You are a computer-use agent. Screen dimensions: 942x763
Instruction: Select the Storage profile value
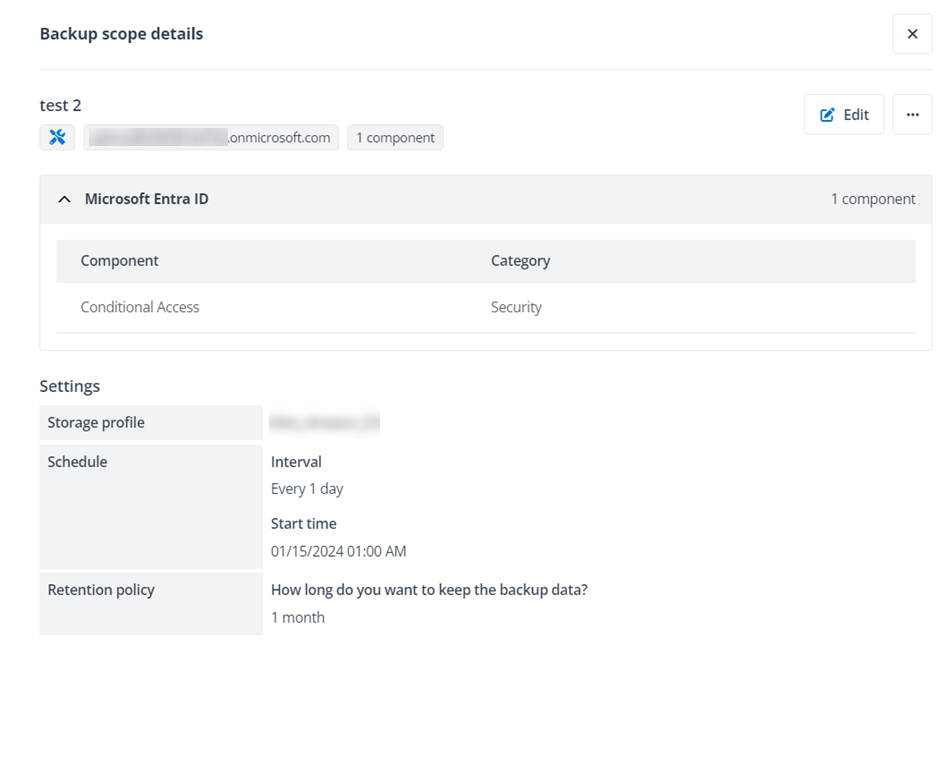pyautogui.click(x=323, y=422)
